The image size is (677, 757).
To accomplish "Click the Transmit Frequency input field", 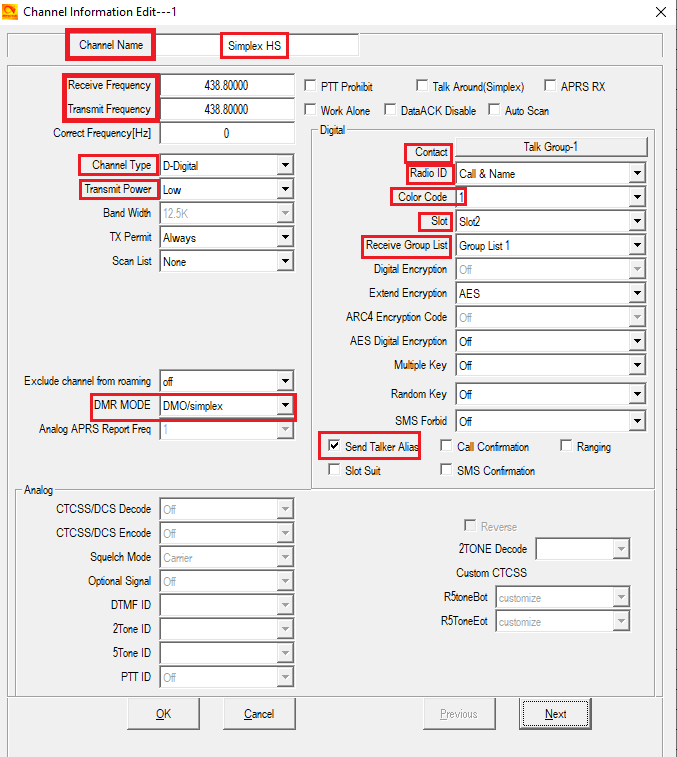I will tap(226, 110).
